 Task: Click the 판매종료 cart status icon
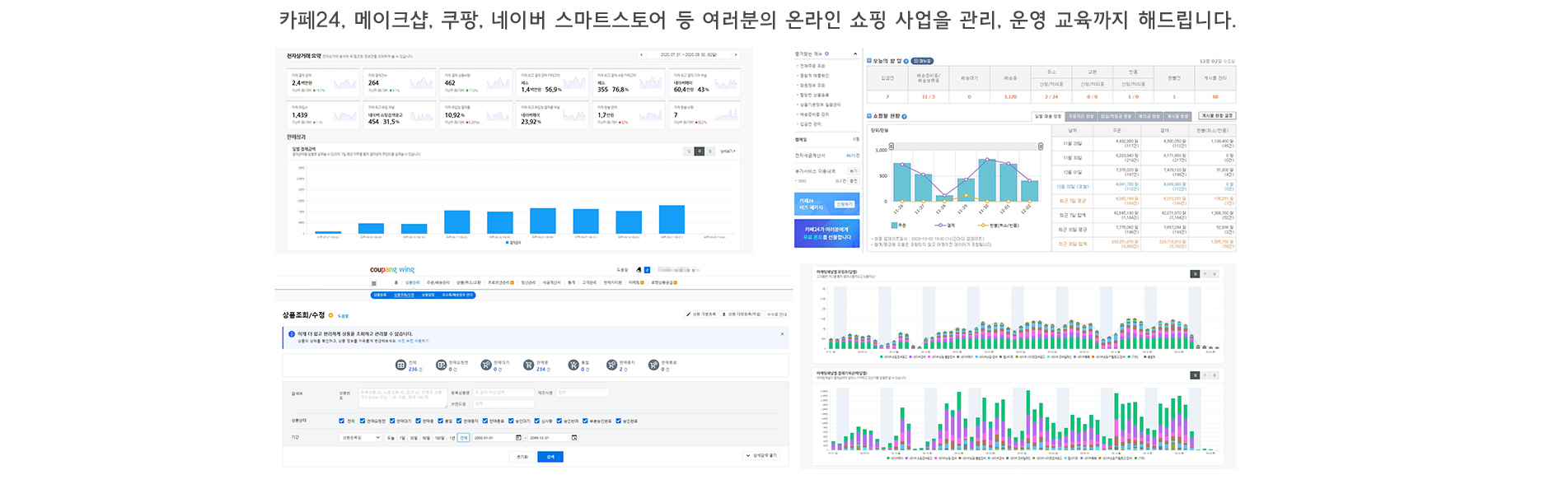coord(653,365)
